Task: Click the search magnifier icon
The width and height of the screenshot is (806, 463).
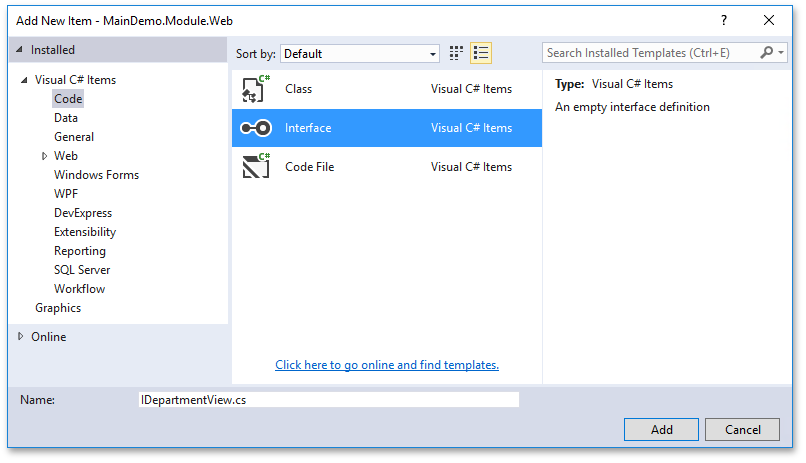Action: point(767,53)
